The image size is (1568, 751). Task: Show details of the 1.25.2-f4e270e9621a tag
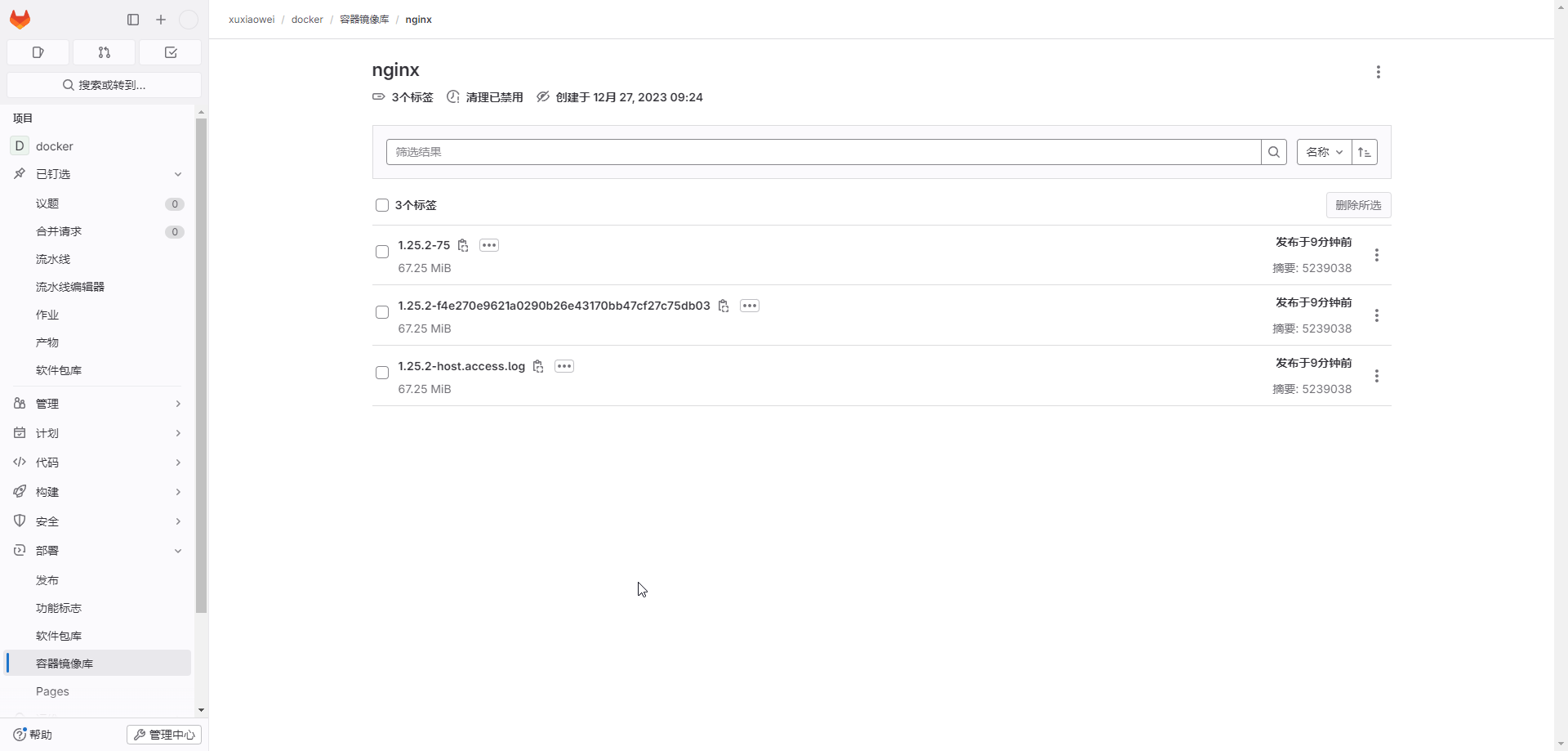(750, 306)
